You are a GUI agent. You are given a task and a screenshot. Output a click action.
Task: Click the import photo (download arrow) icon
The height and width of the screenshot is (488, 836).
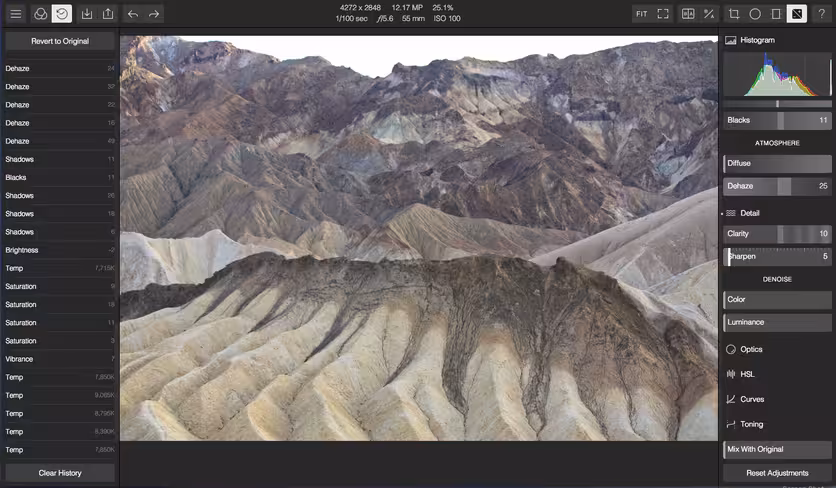coord(87,14)
